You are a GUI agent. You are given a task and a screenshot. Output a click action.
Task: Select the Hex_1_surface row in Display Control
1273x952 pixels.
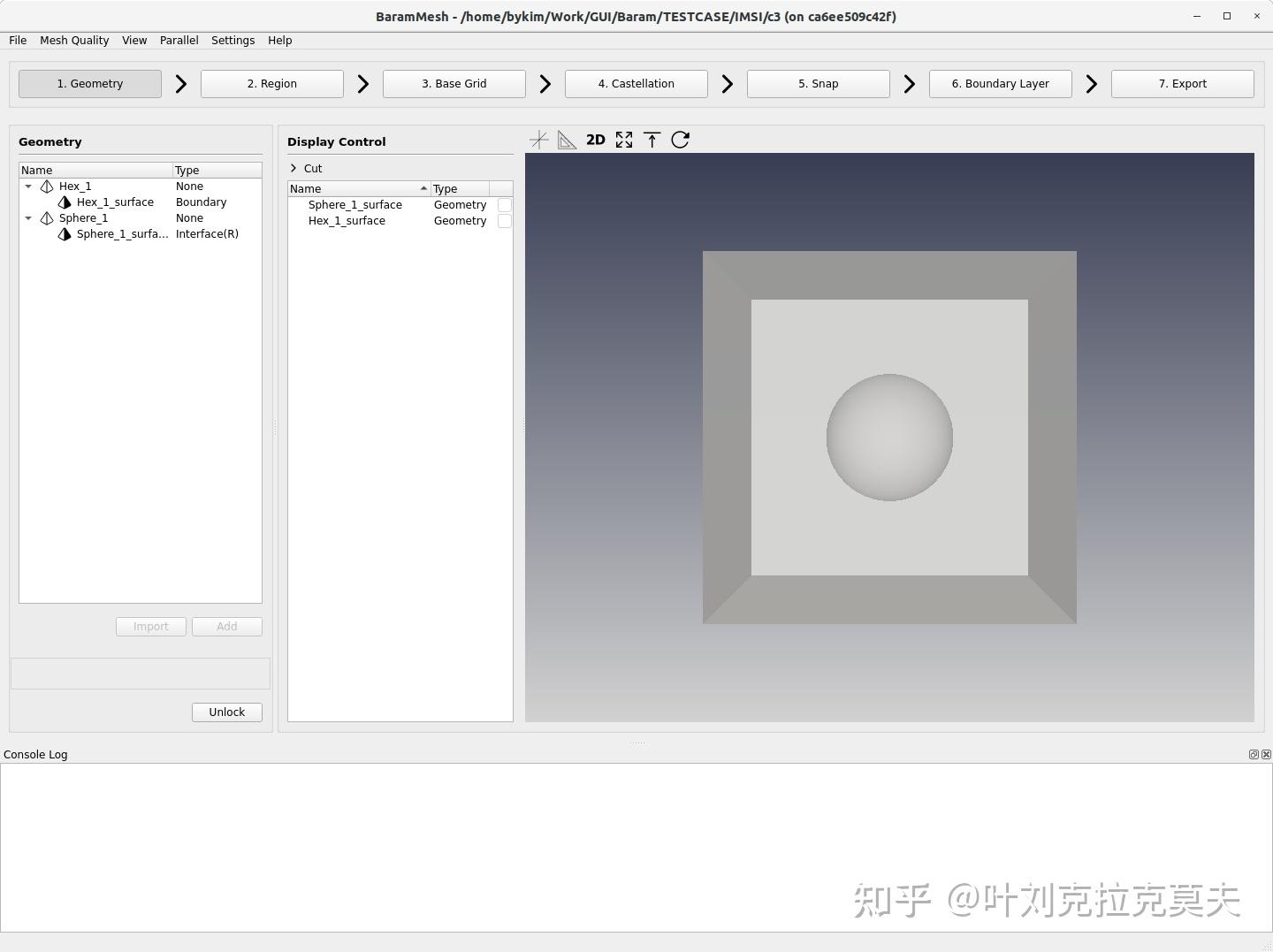[400, 221]
